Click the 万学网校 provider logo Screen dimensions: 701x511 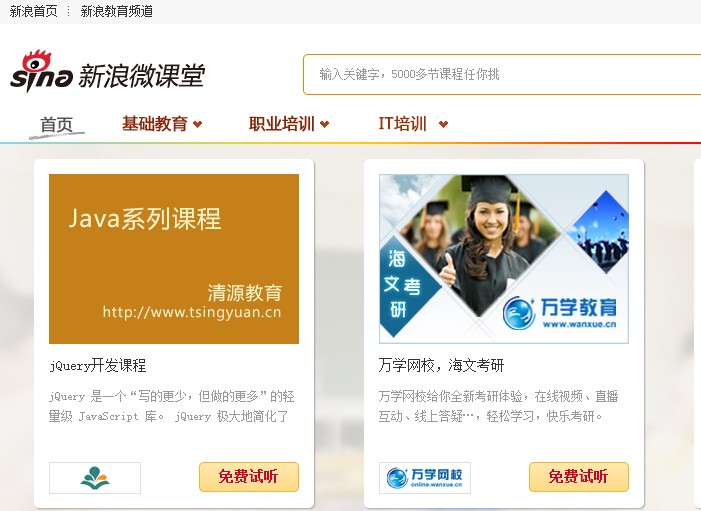pos(425,478)
